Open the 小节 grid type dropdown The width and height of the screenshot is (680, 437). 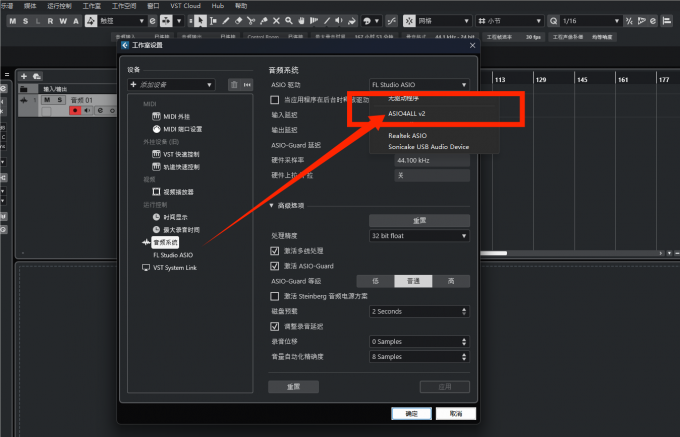509,21
